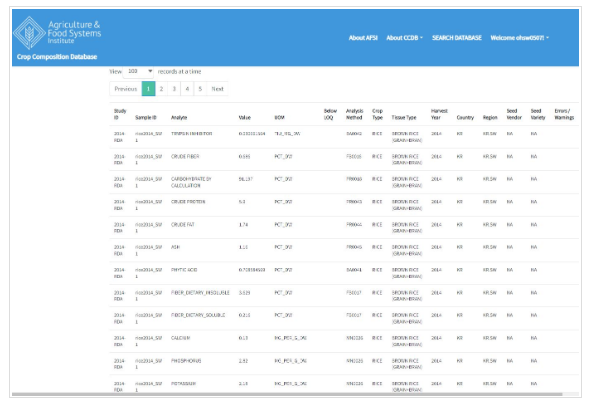Select the ASH analyte cell
Image resolution: width=591 pixels, height=413 pixels.
[175, 247]
